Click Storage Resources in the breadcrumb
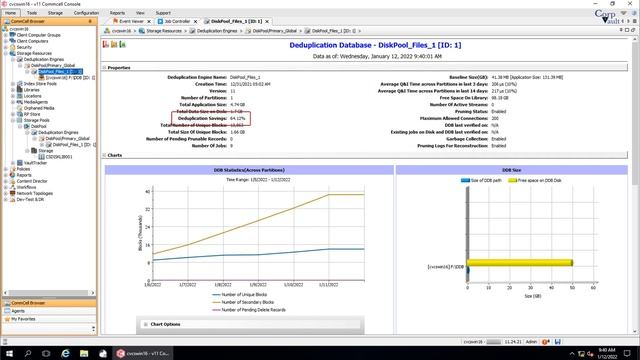This screenshot has height=360, width=640. pos(164,31)
